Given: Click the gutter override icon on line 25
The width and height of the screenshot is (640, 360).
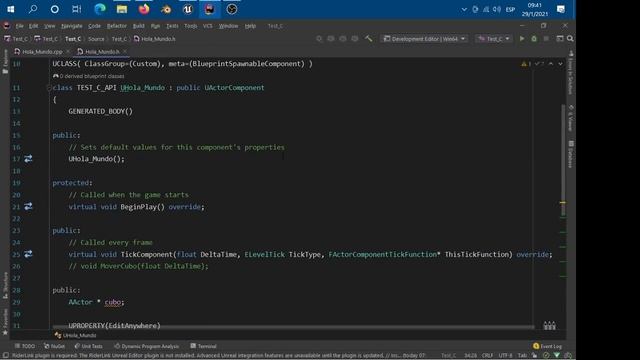Looking at the screenshot, I should tap(28, 254).
